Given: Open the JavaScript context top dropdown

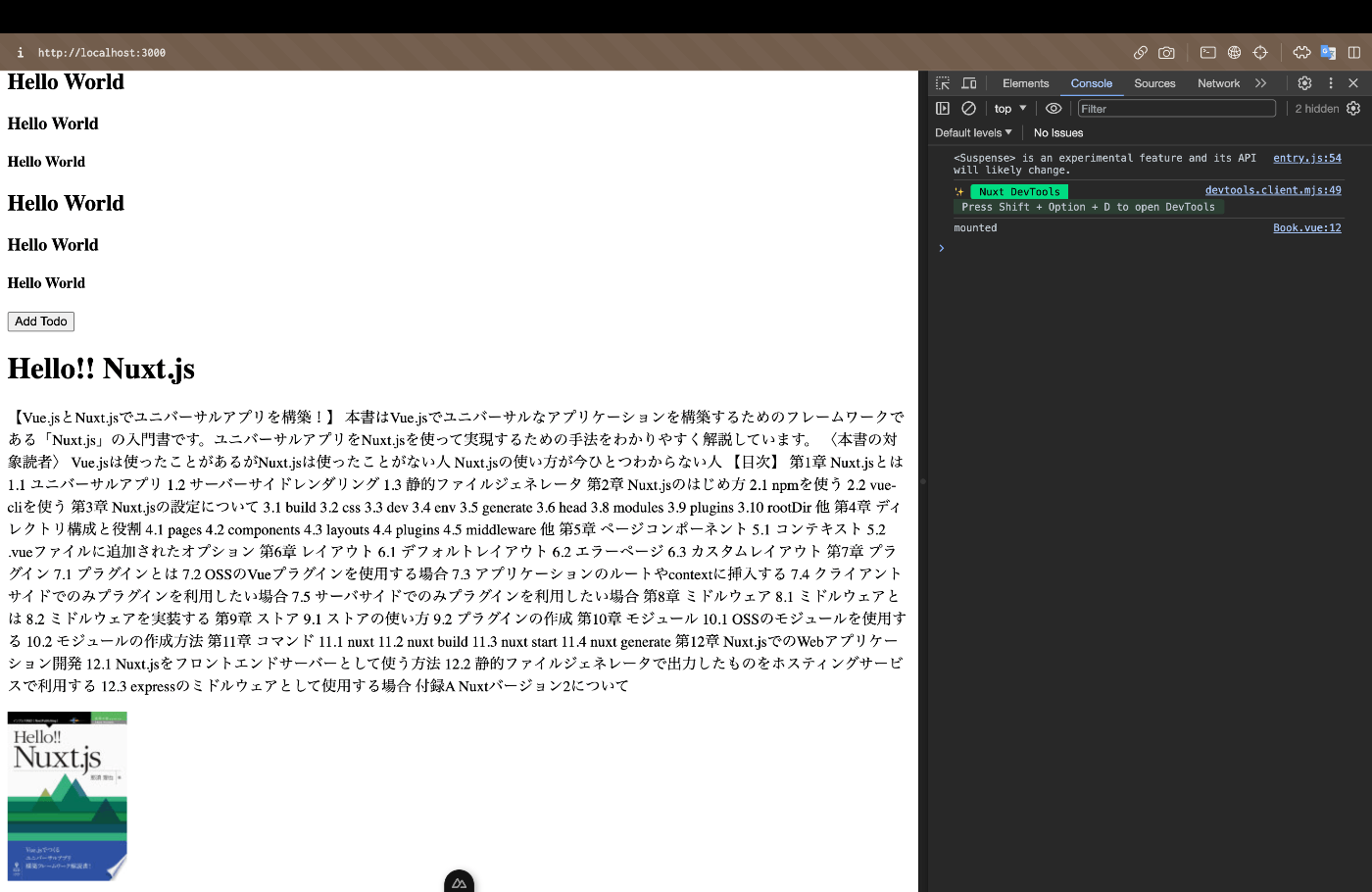Looking at the screenshot, I should tap(1010, 109).
